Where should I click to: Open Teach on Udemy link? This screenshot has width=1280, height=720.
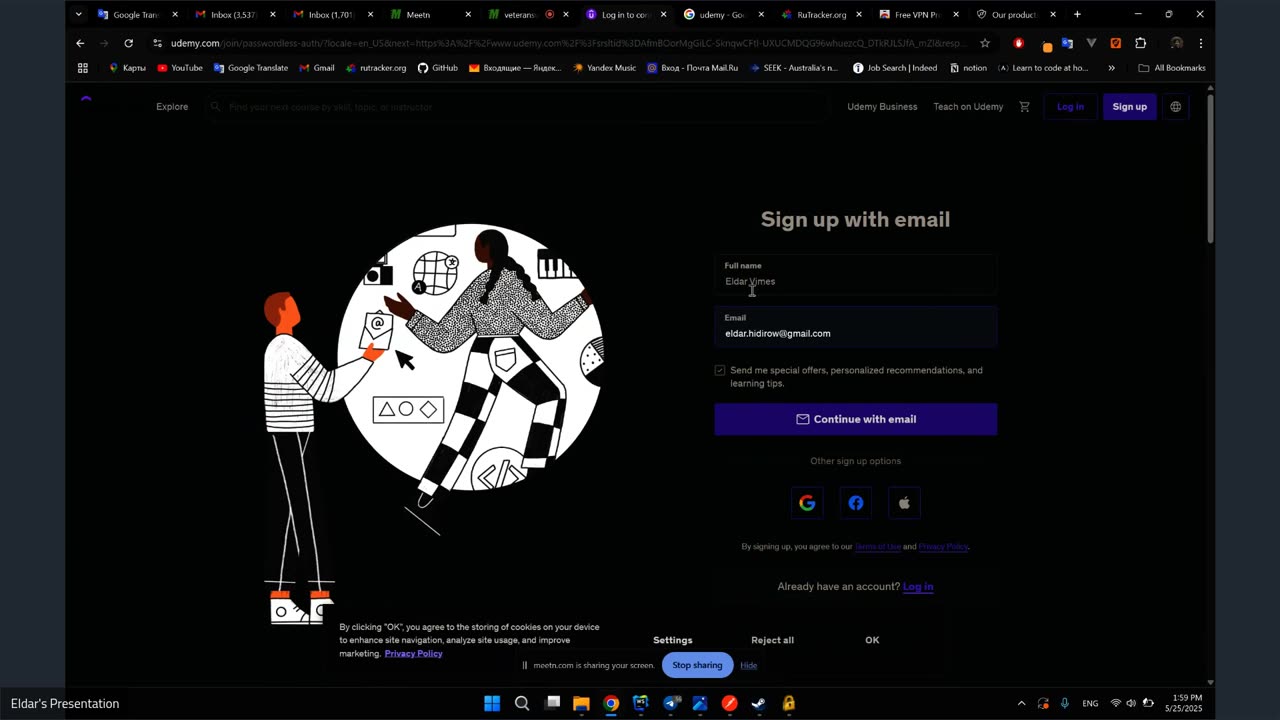[x=968, y=107]
